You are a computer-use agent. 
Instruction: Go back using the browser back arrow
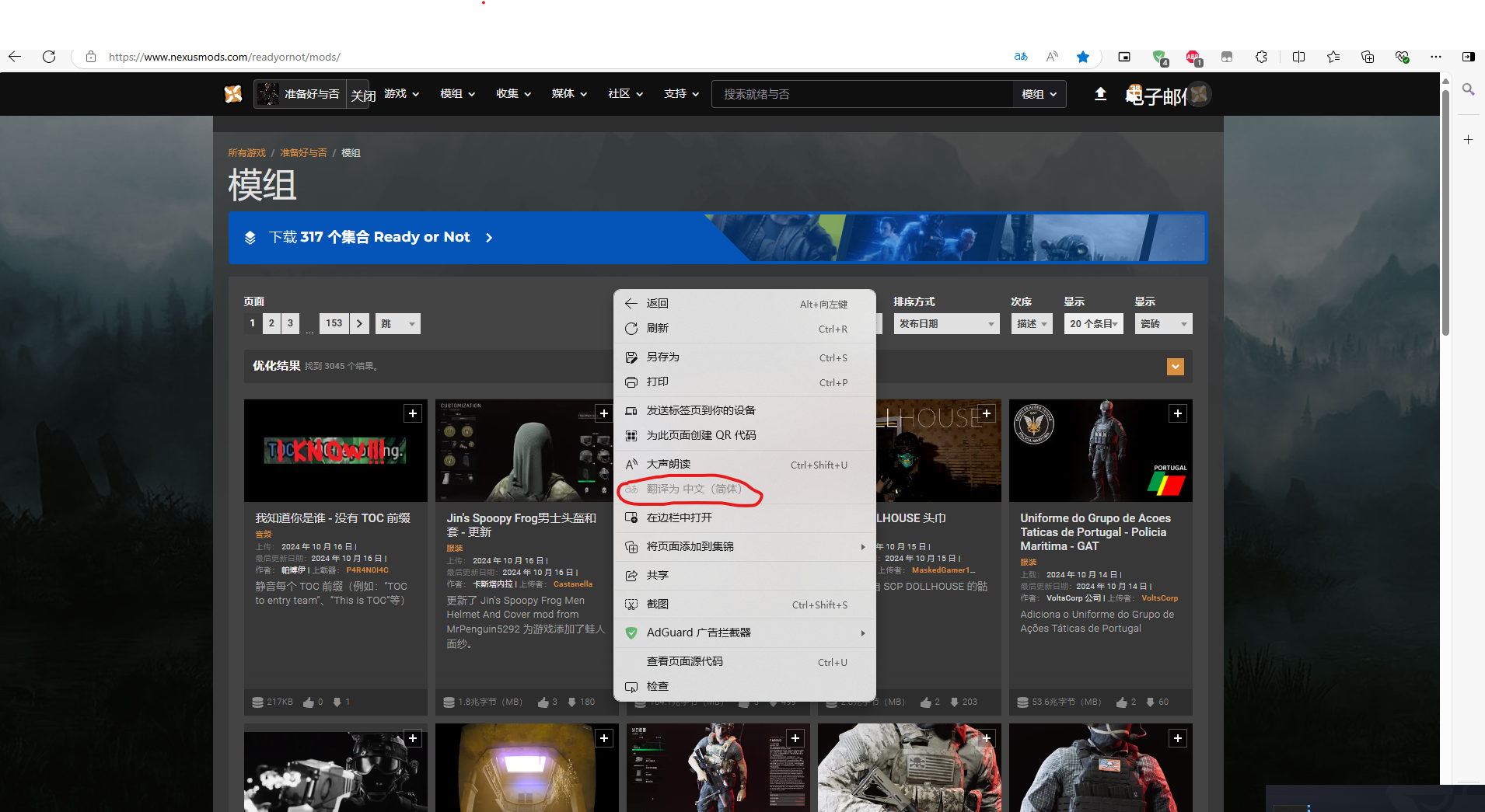point(15,57)
